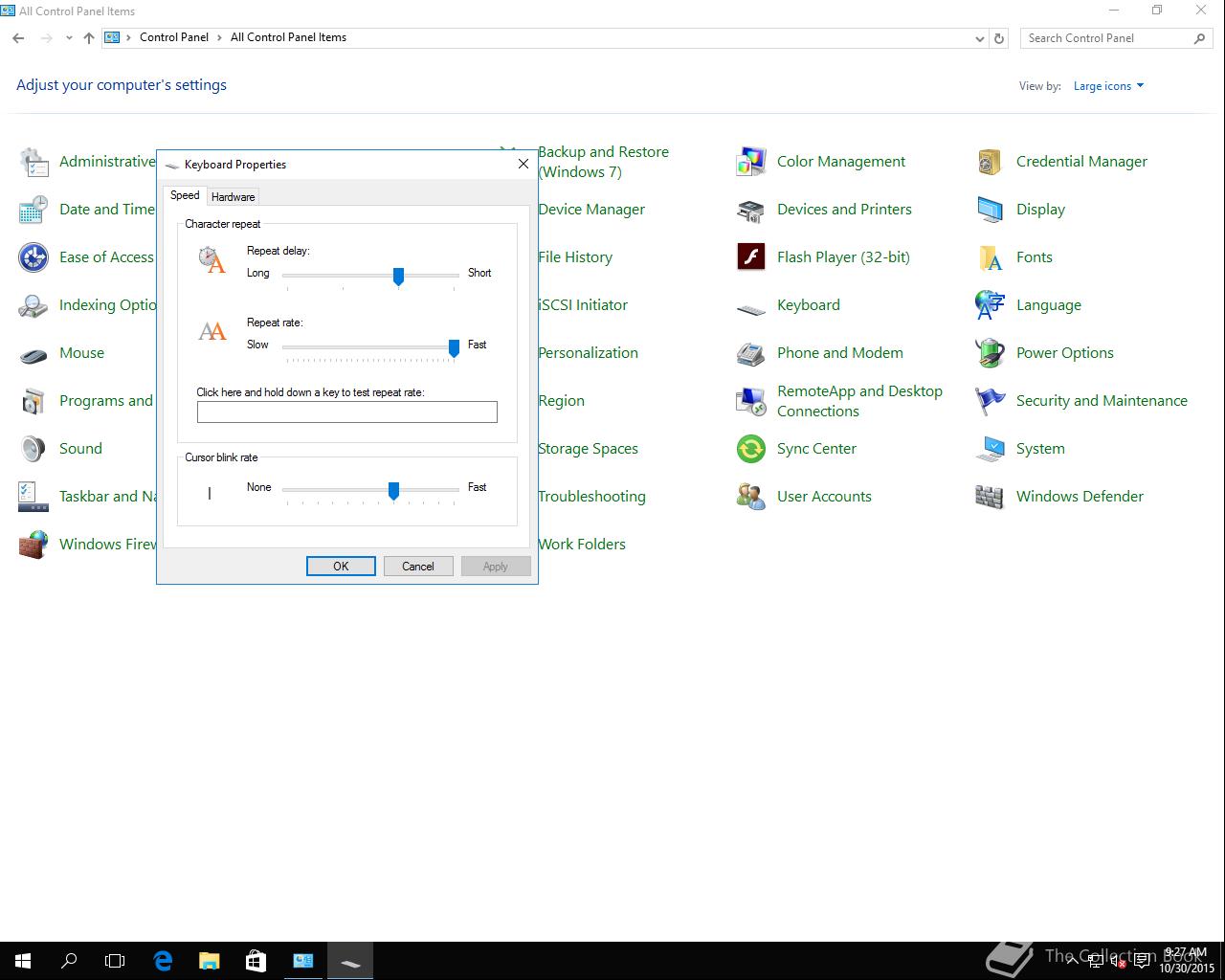Open the Sound icon

(33, 449)
